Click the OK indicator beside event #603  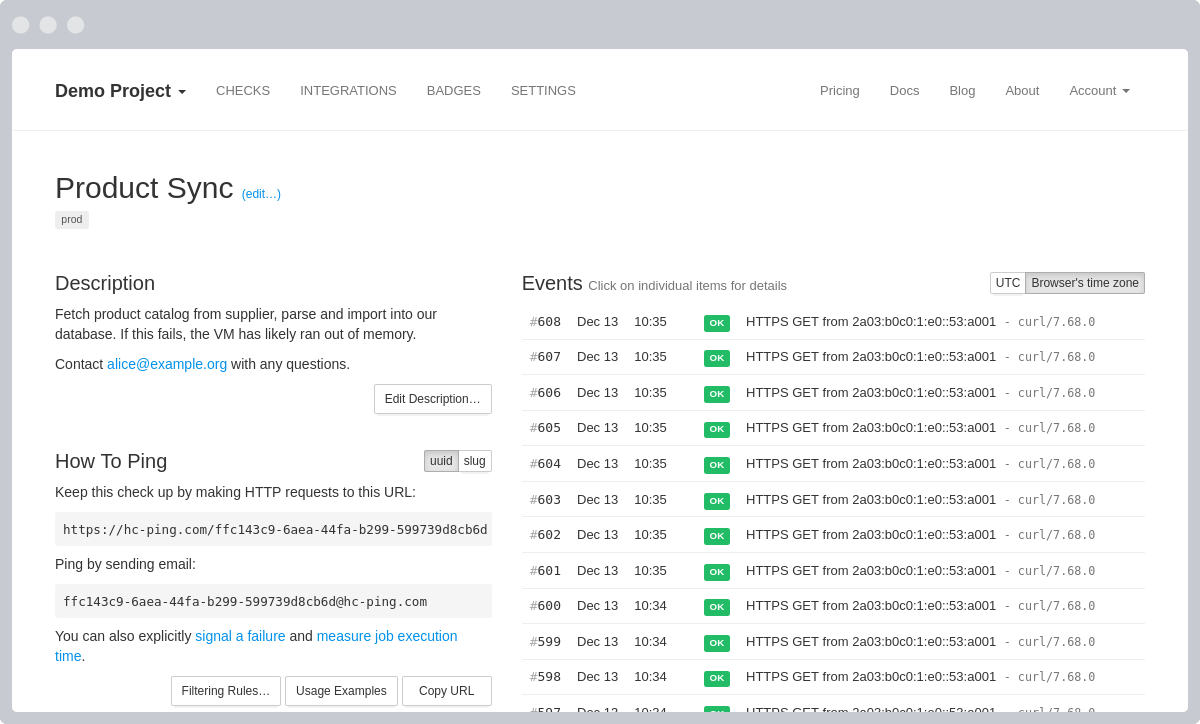click(716, 500)
